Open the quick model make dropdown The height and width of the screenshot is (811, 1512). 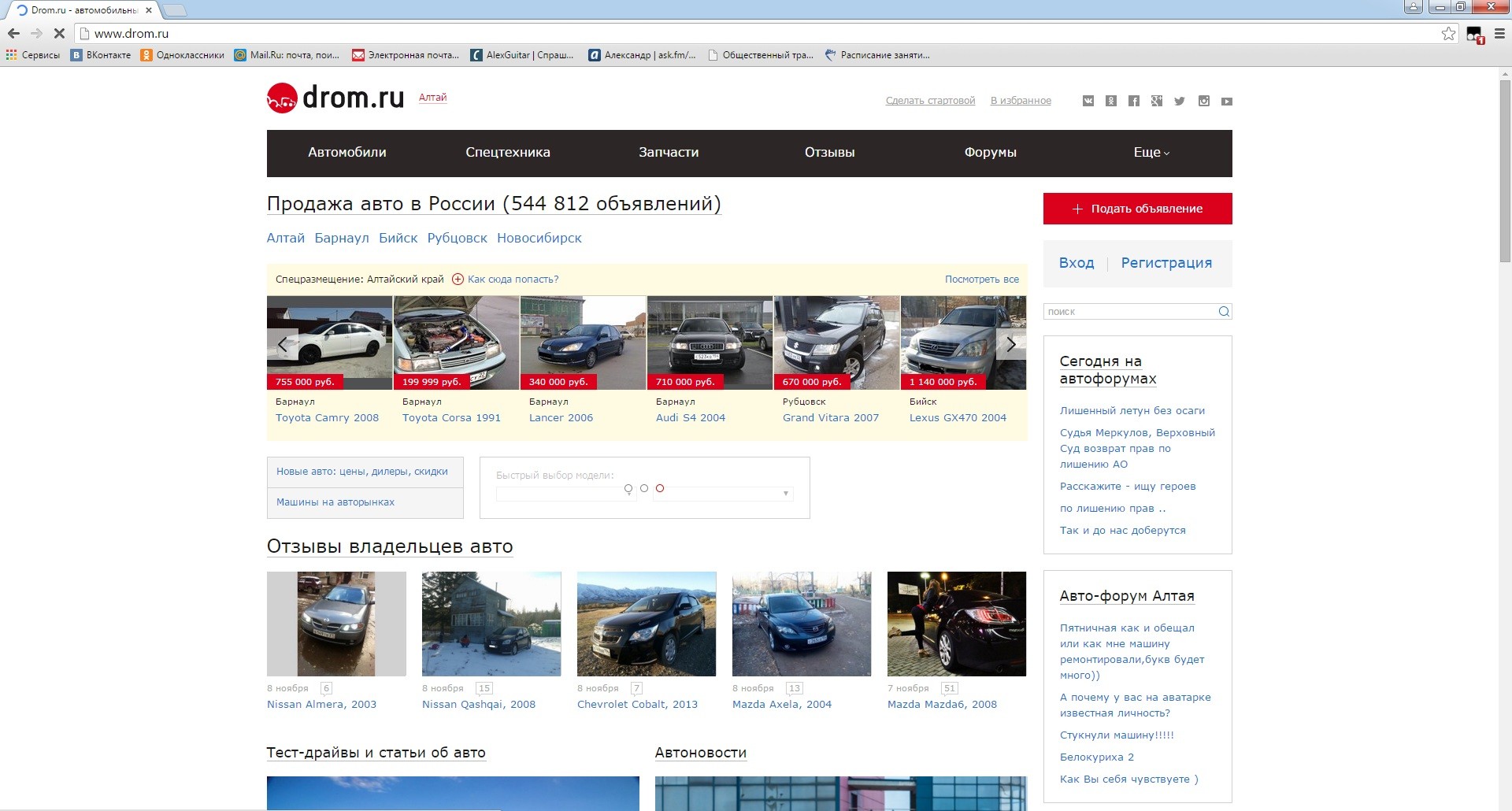coord(565,493)
